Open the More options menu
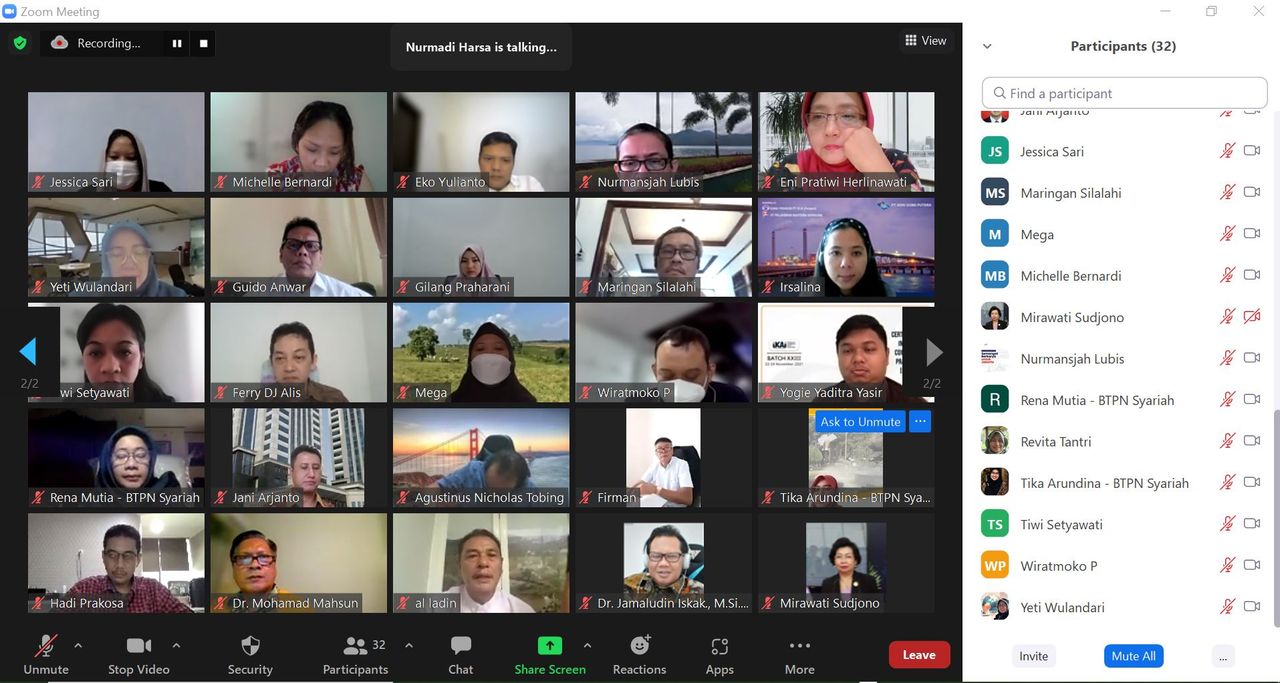Screen dimensions: 1280x683 (799, 654)
